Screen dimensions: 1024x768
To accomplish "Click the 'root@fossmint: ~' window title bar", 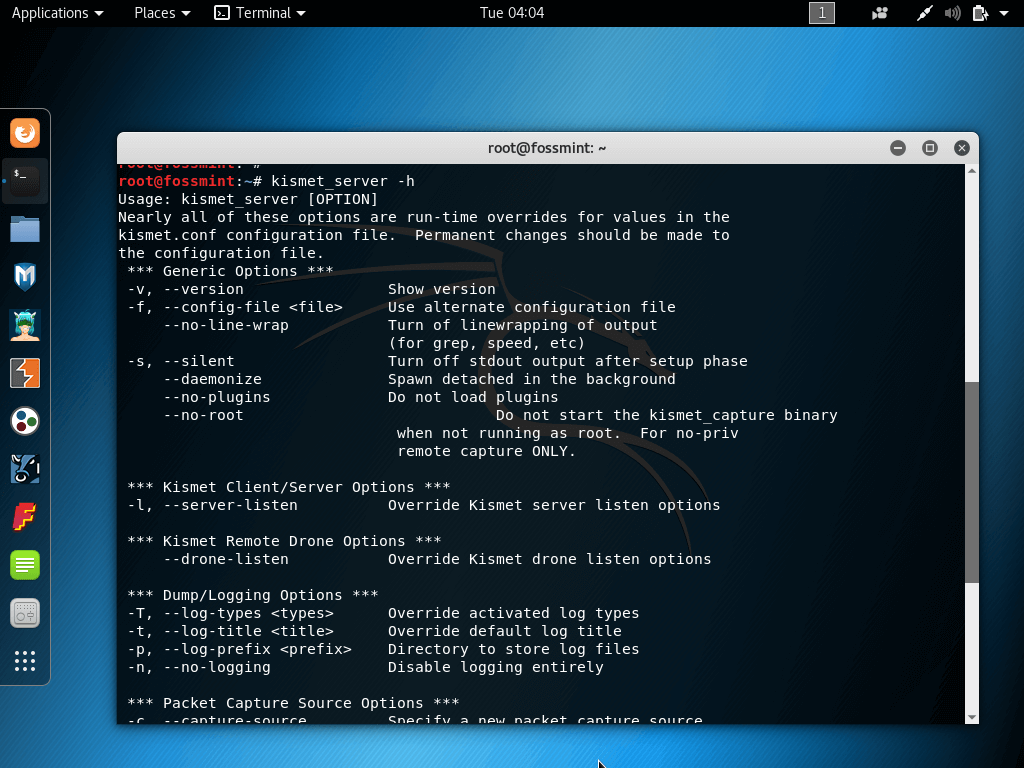I will tap(547, 148).
